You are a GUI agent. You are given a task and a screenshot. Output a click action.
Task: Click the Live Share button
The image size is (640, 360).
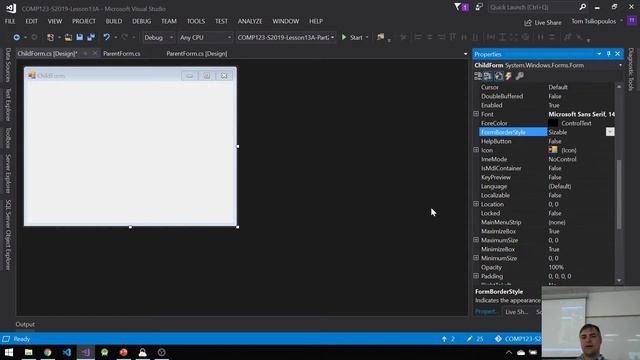pyautogui.click(x=543, y=22)
